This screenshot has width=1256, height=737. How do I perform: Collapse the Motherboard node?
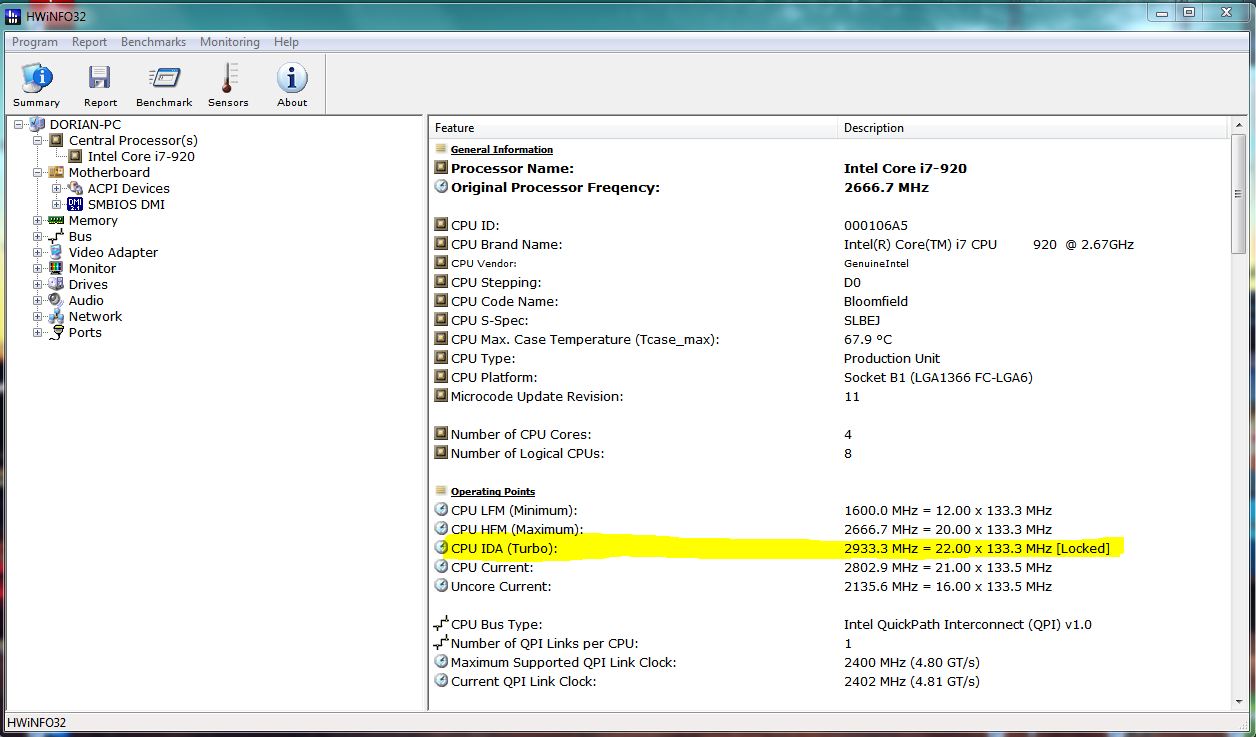[x=37, y=172]
